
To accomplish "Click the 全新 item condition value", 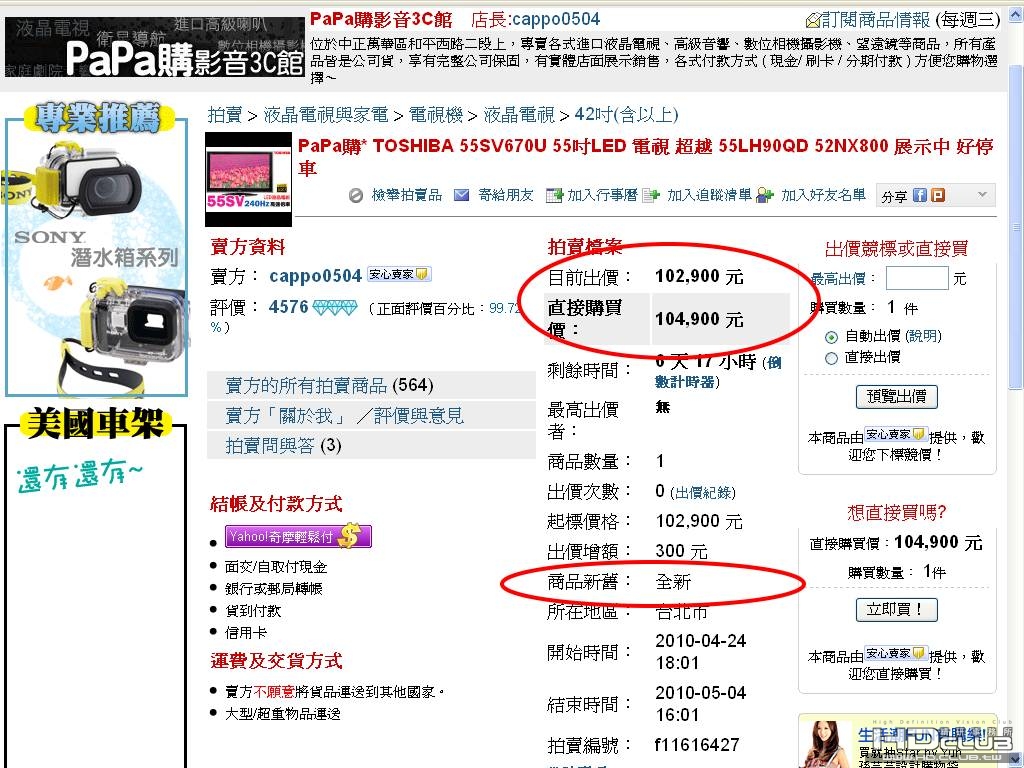I will [673, 582].
